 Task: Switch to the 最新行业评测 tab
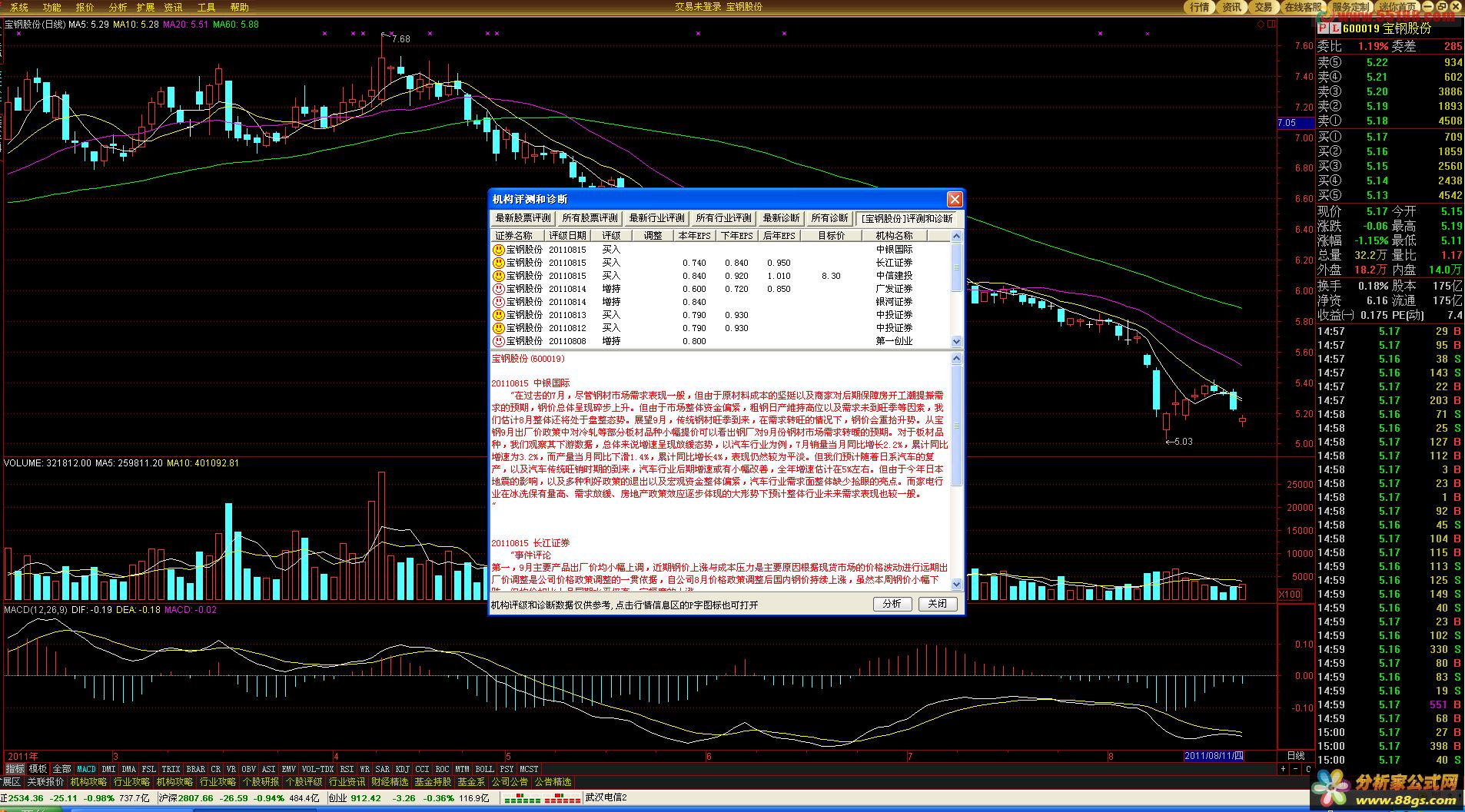coord(656,218)
